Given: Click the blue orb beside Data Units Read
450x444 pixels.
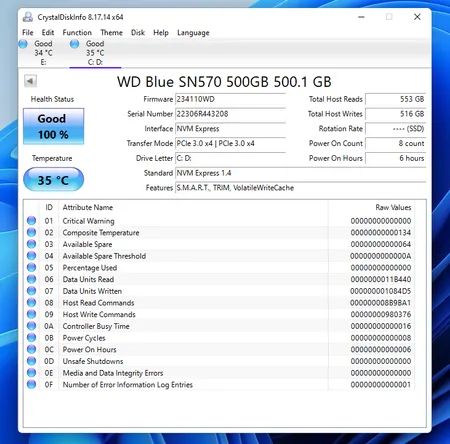Looking at the screenshot, I should pos(31,279).
